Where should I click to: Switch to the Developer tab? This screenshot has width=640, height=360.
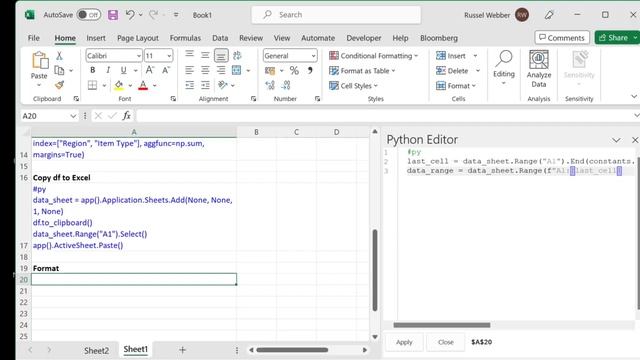(x=364, y=38)
